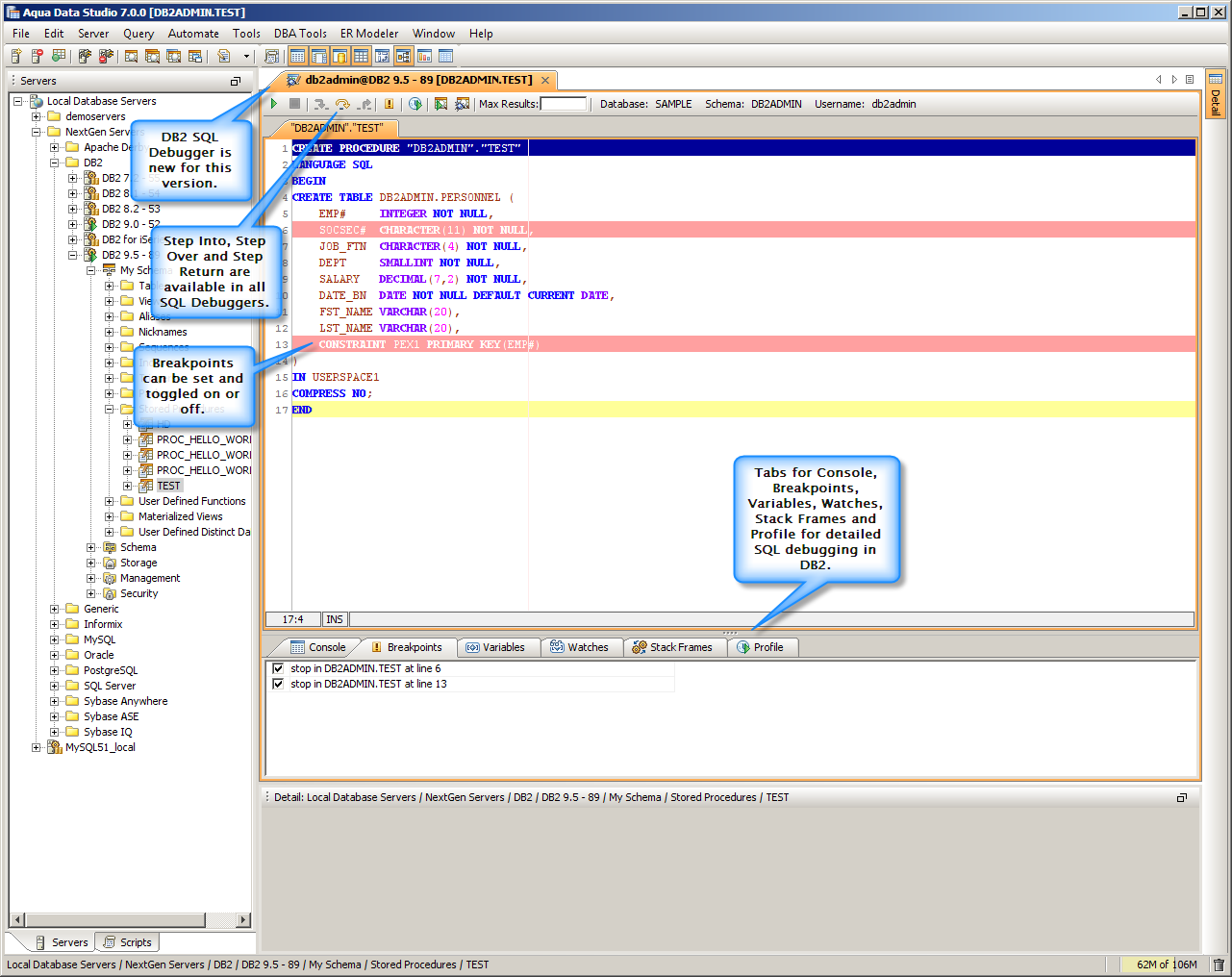The image size is (1232, 977).
Task: Click the Local Database Servers globe icon
Action: click(37, 101)
